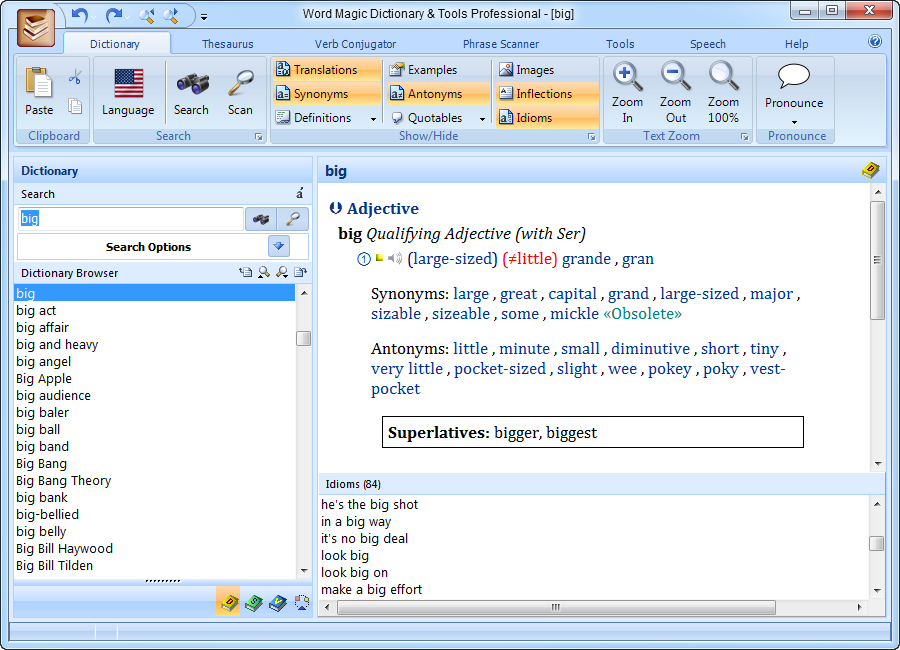Click the Paste clipboard icon
This screenshot has height=650, width=900.
[x=39, y=91]
